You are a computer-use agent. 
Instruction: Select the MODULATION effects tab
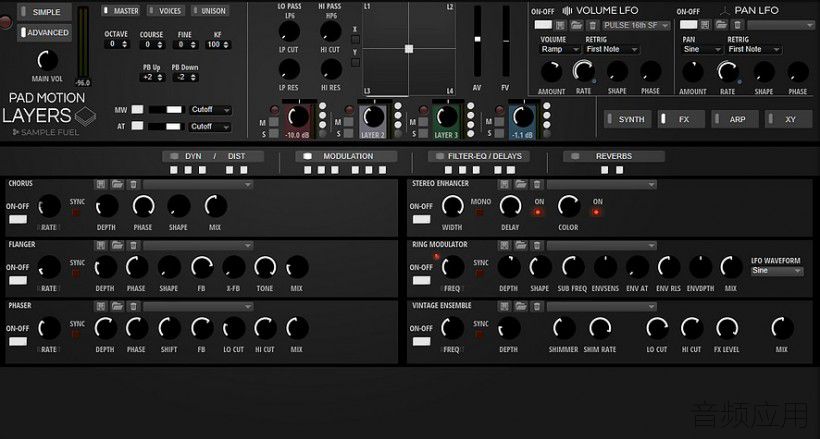(346, 156)
